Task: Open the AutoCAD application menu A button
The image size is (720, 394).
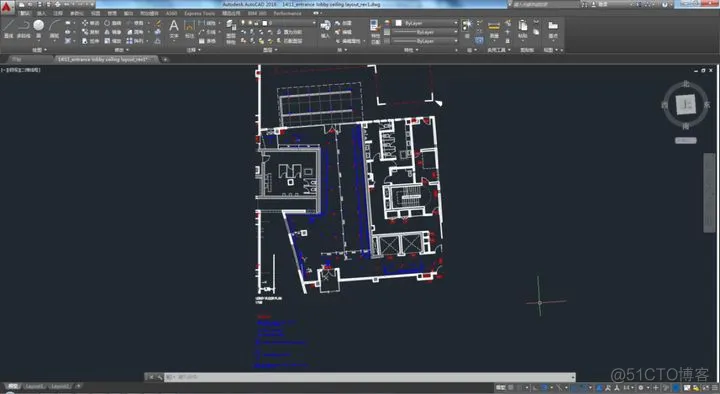Action: (6, 6)
